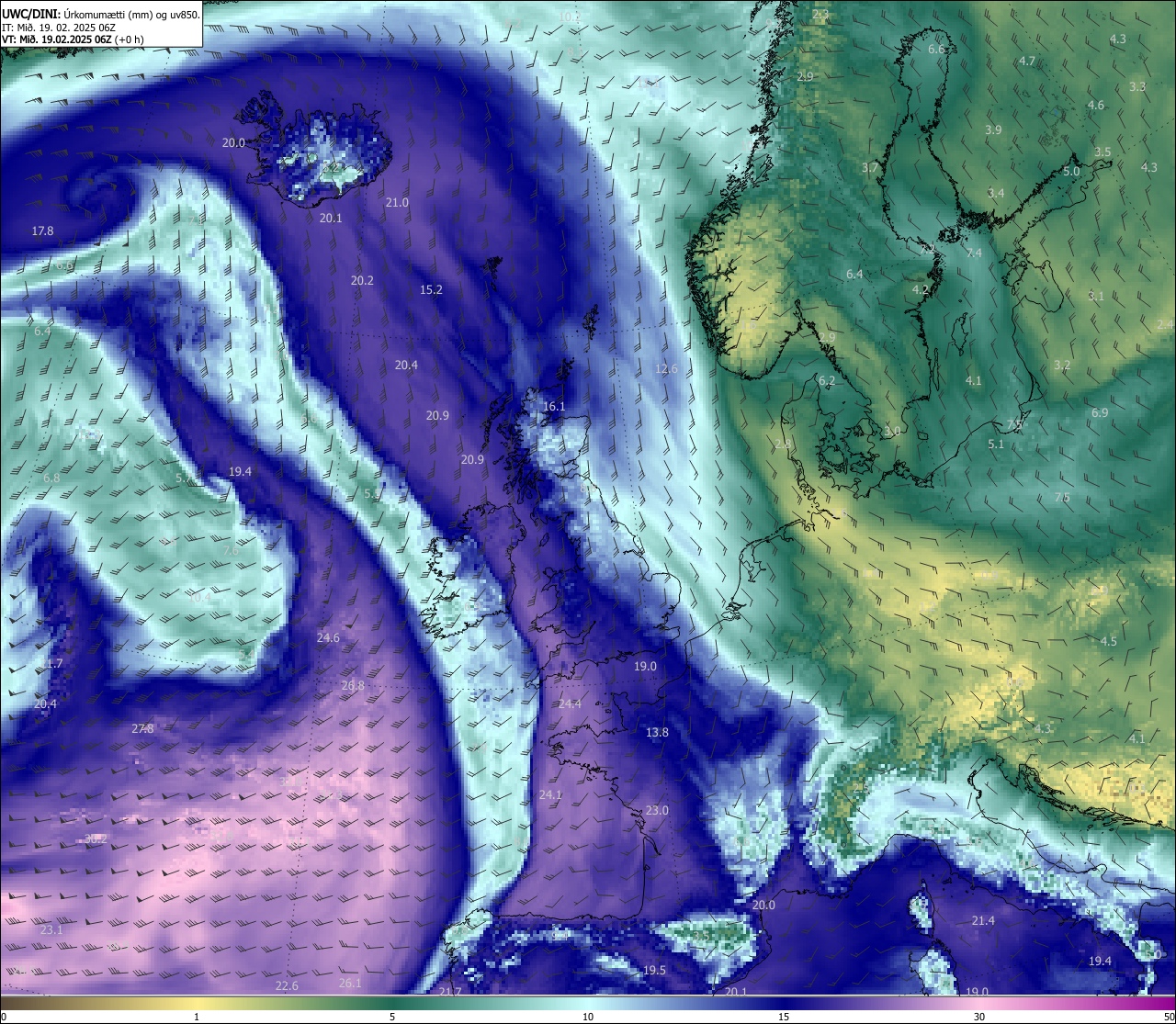The width and height of the screenshot is (1176, 1024).
Task: Click the 3.3 value in the top right
Action: click(x=1137, y=86)
